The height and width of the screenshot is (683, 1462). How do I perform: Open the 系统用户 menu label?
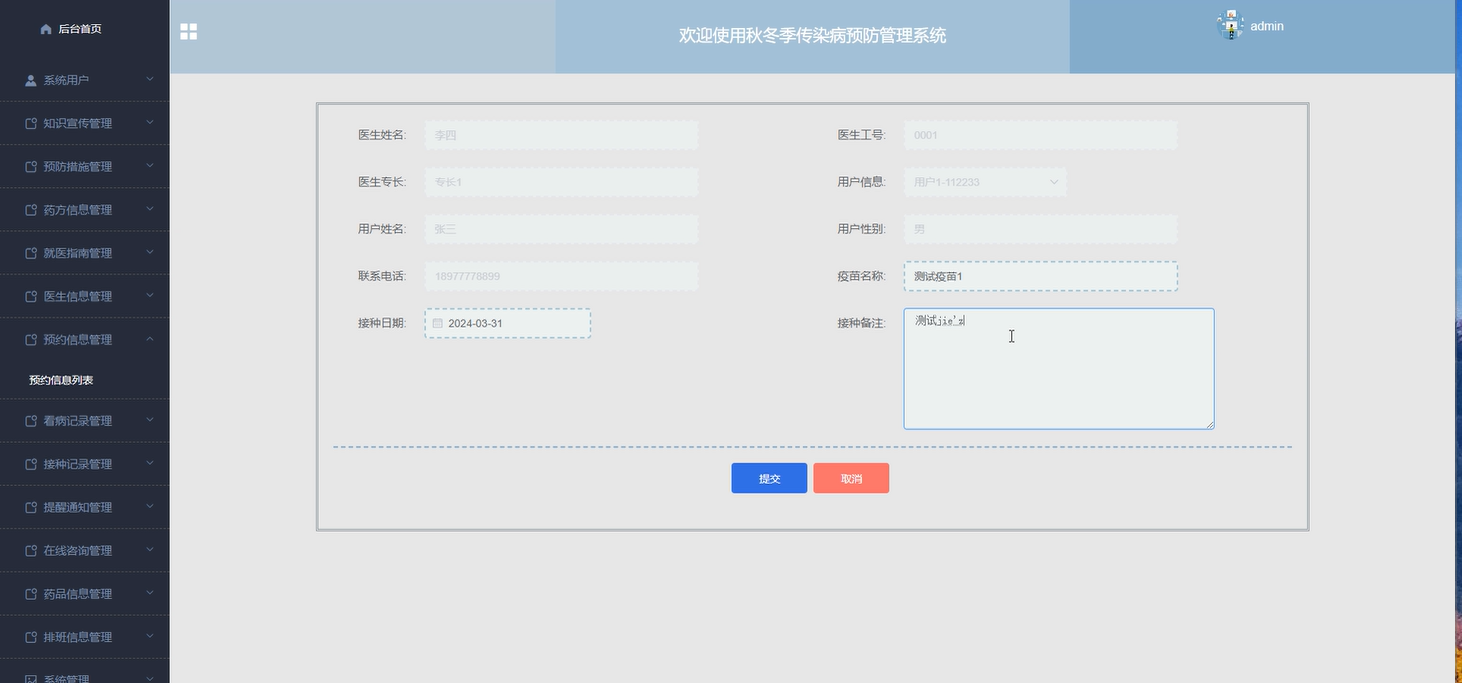click(x=66, y=80)
